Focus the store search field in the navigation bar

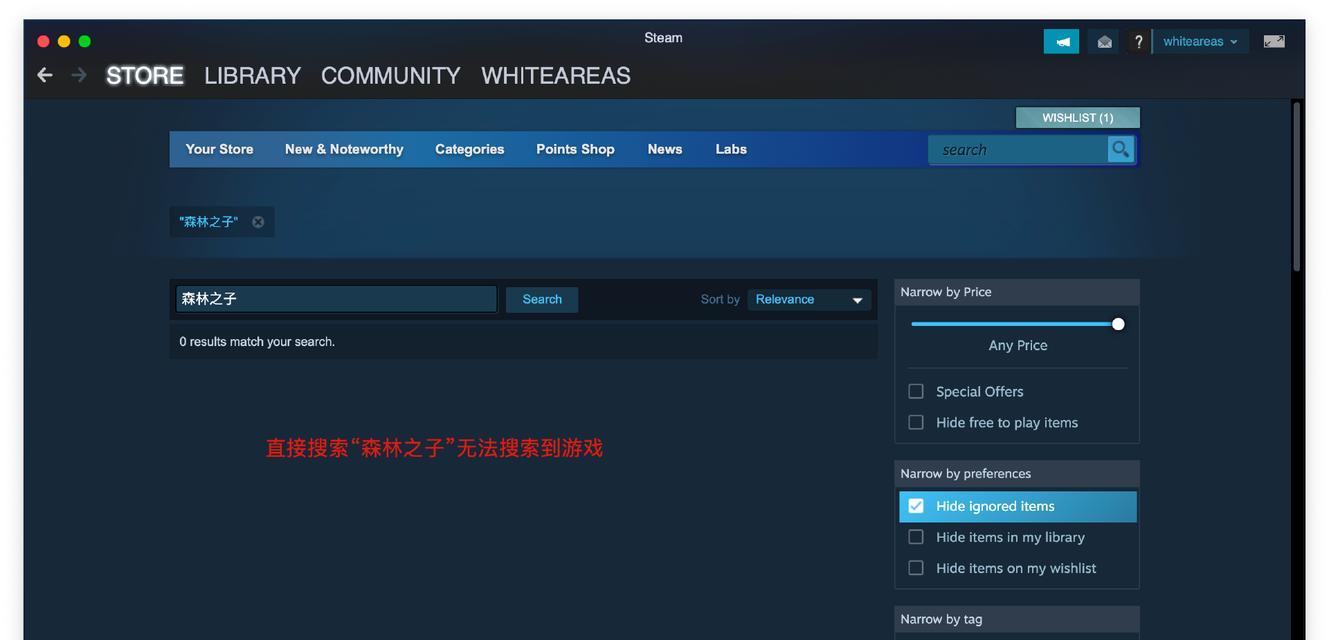tap(1018, 149)
